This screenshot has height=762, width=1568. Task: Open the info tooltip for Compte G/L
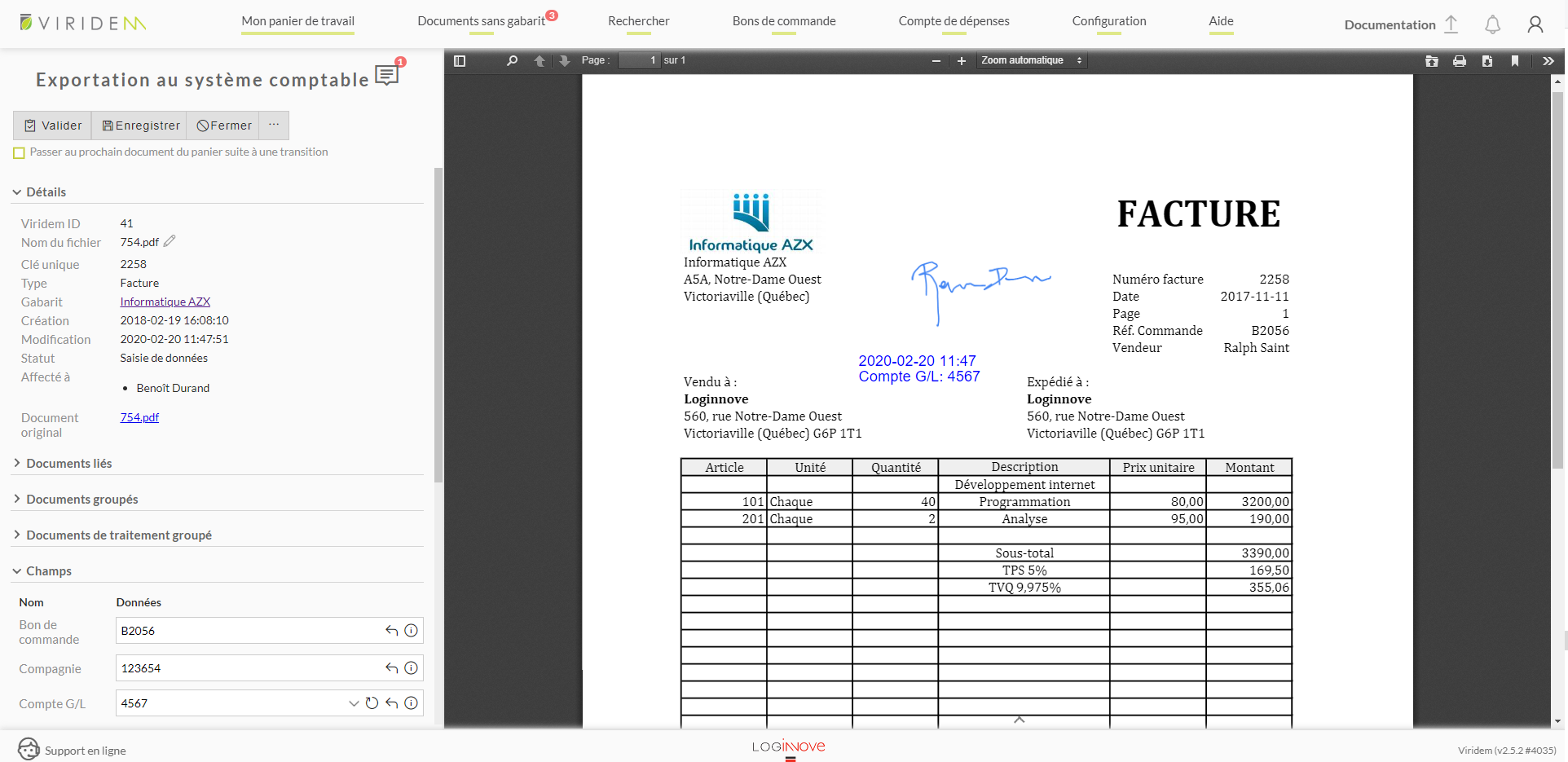pyautogui.click(x=411, y=703)
